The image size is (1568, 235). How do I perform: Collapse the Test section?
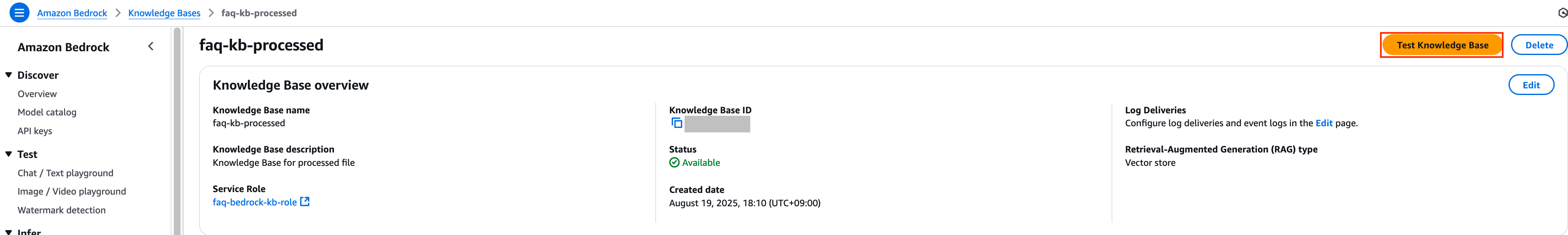(x=8, y=155)
